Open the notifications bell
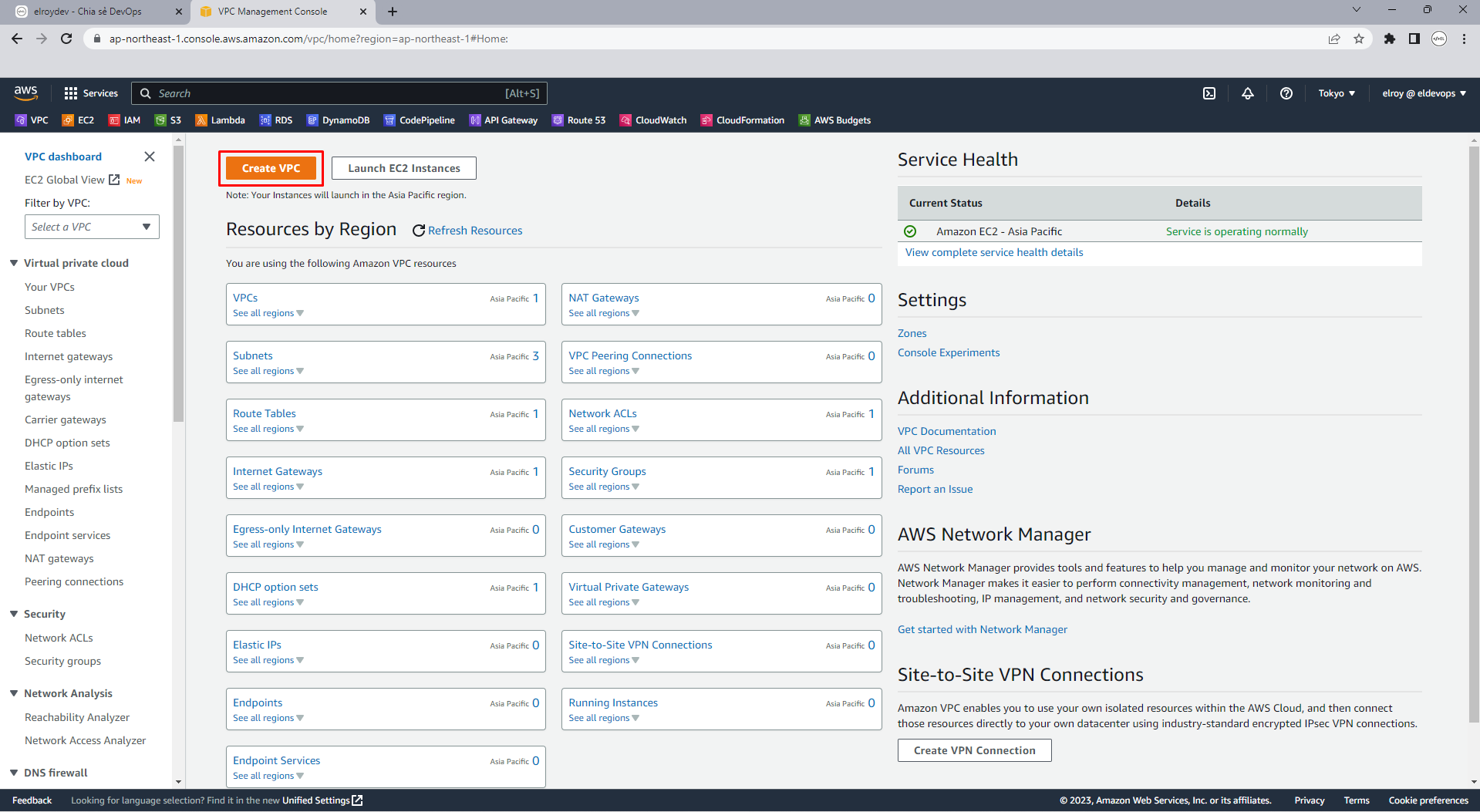This screenshot has width=1480, height=812. pyautogui.click(x=1248, y=93)
